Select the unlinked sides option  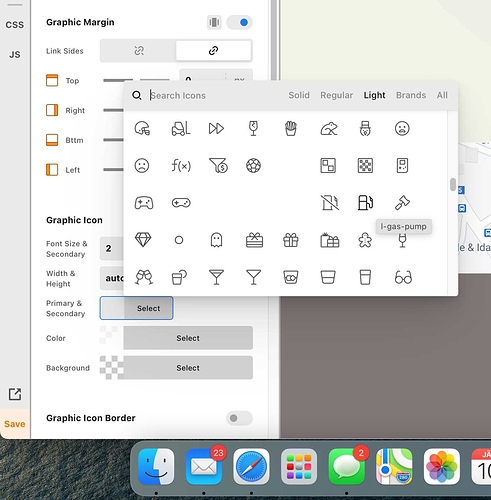click(x=139, y=51)
